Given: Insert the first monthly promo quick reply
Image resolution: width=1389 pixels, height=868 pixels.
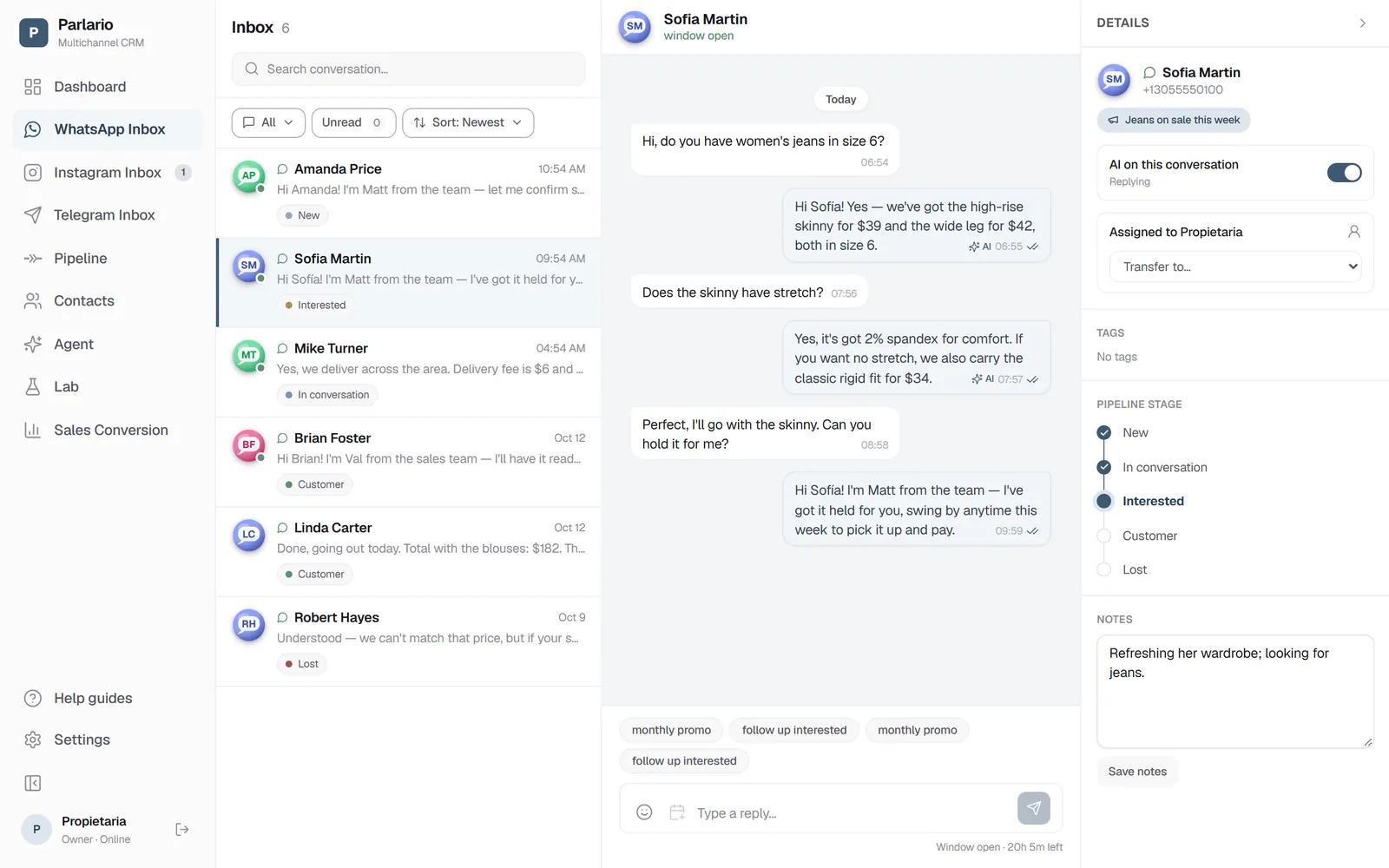Looking at the screenshot, I should tap(671, 730).
